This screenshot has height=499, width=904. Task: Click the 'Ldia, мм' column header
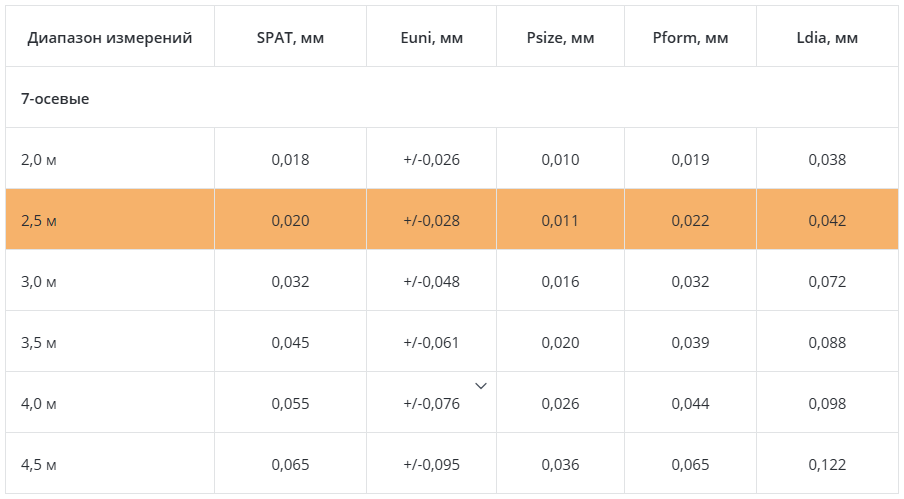point(827,38)
